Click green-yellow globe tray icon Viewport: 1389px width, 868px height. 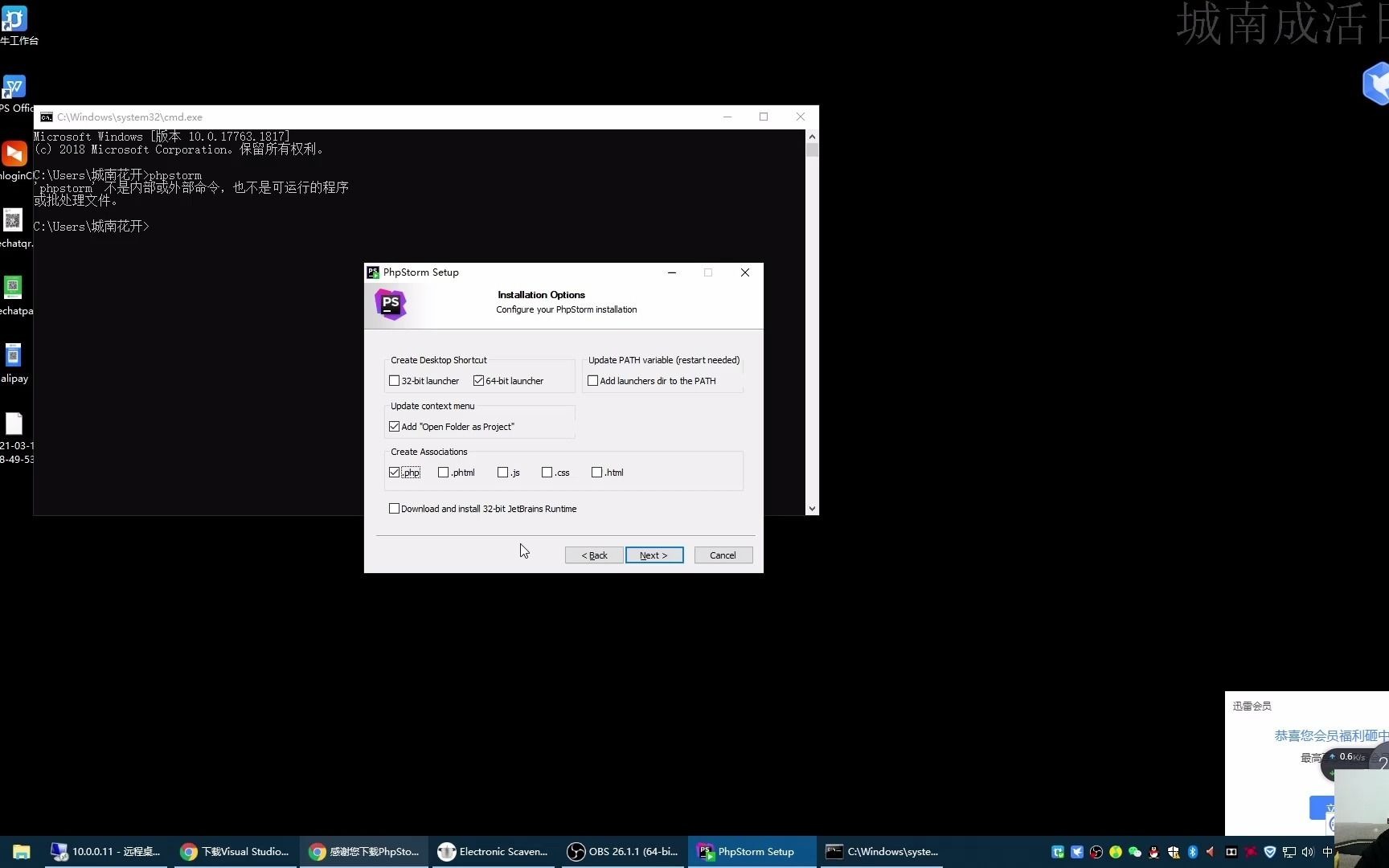[1116, 852]
